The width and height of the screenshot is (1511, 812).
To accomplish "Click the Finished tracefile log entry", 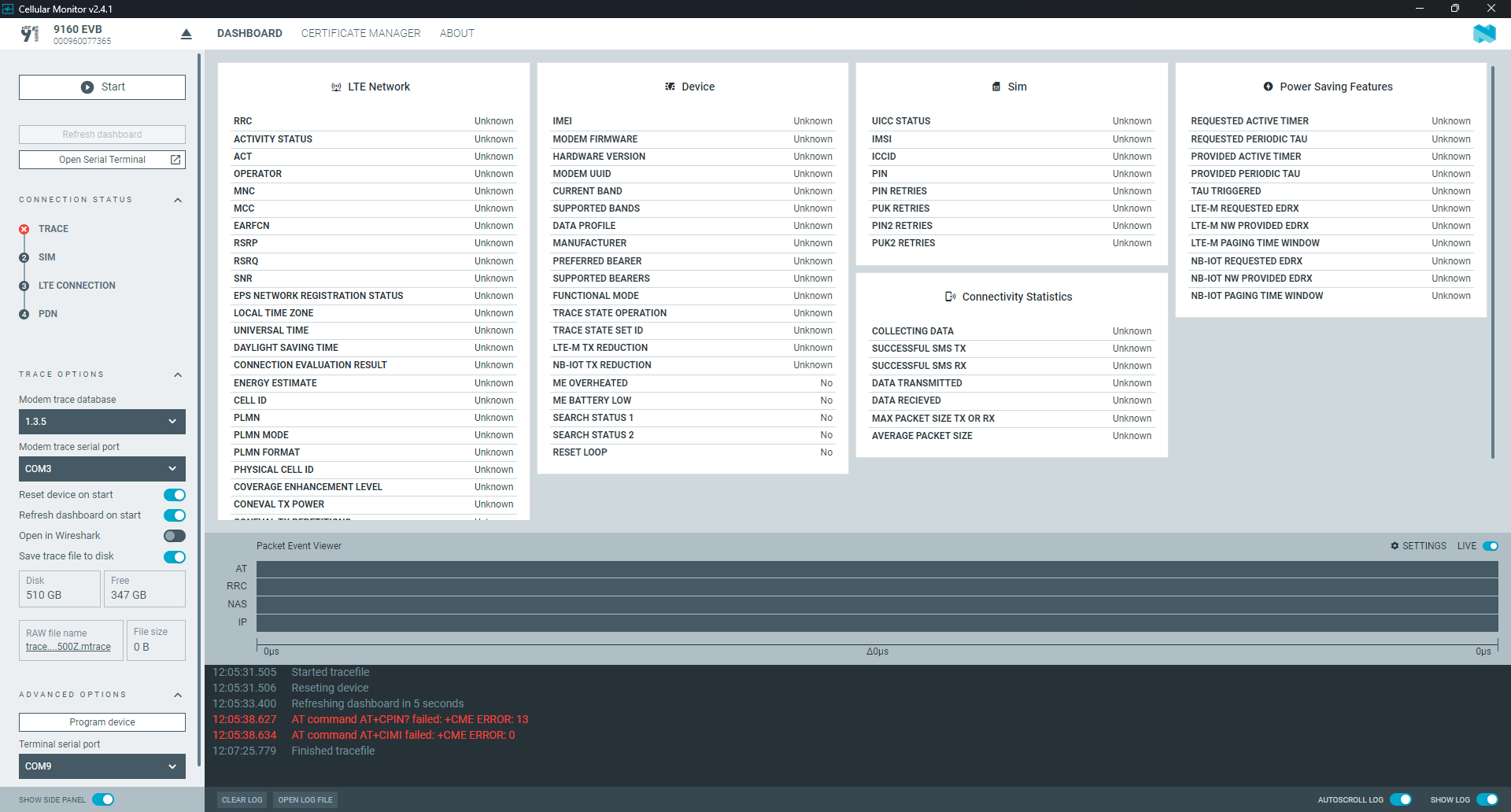I will (294, 751).
